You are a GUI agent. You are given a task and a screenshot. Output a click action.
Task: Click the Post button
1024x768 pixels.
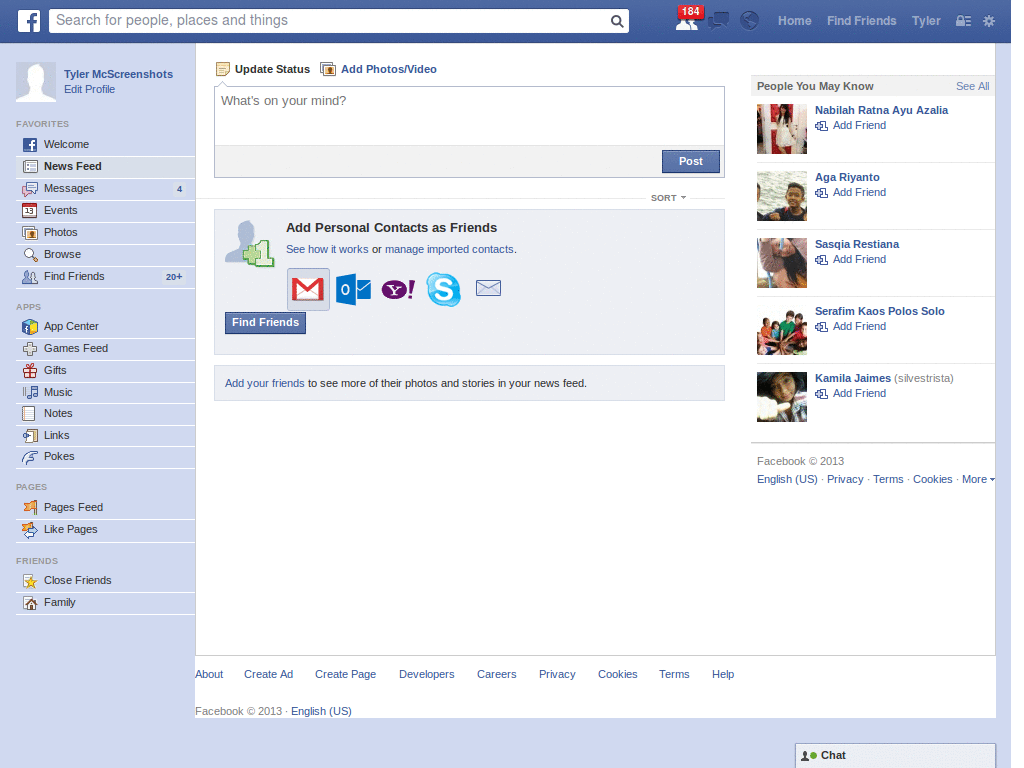point(690,161)
